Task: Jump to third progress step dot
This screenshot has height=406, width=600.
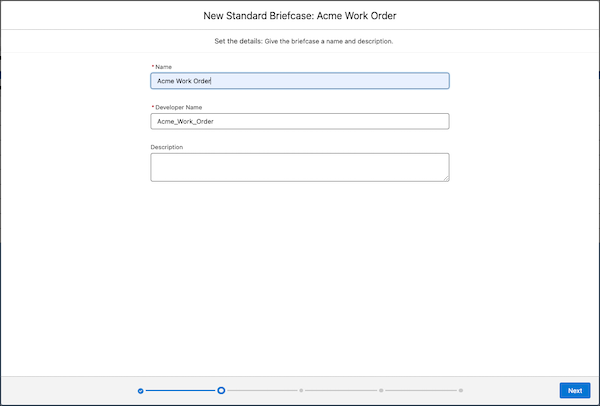Action: pos(301,391)
